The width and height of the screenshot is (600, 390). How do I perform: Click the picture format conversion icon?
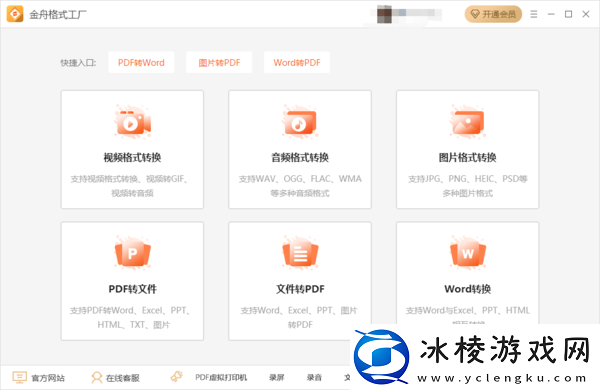(x=468, y=122)
